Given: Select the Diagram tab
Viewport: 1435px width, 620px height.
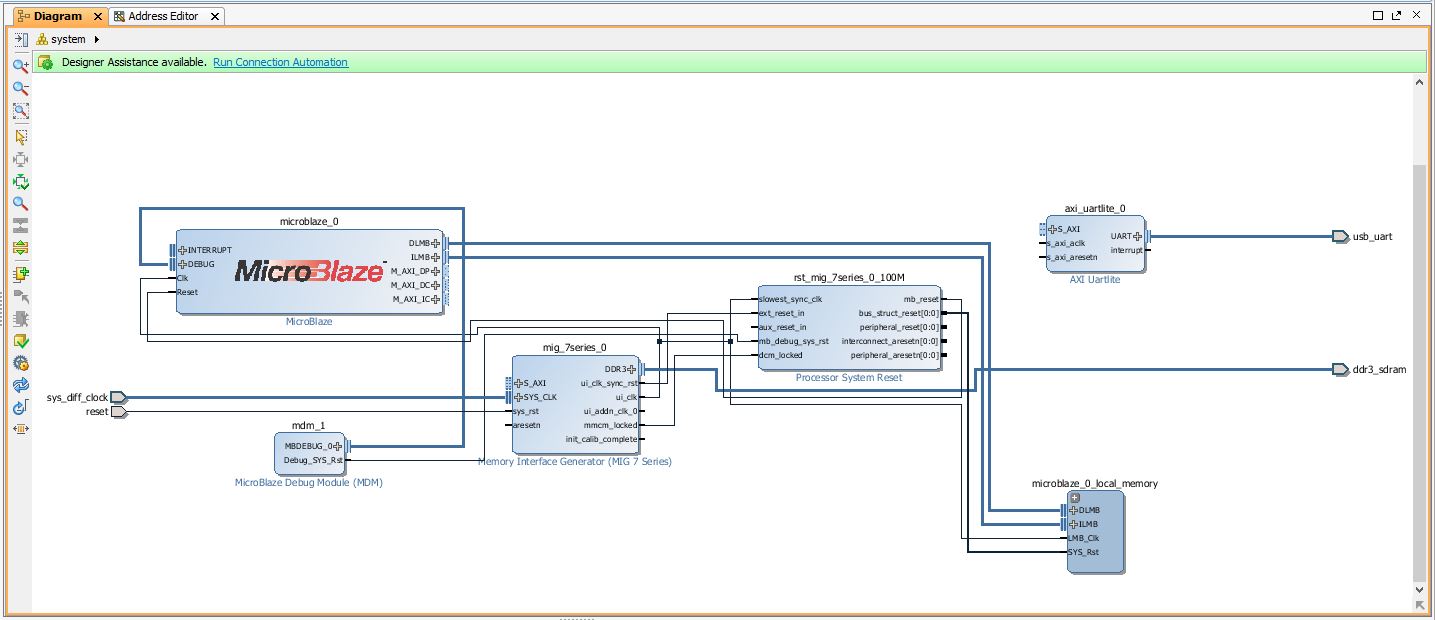Looking at the screenshot, I should tap(57, 16).
